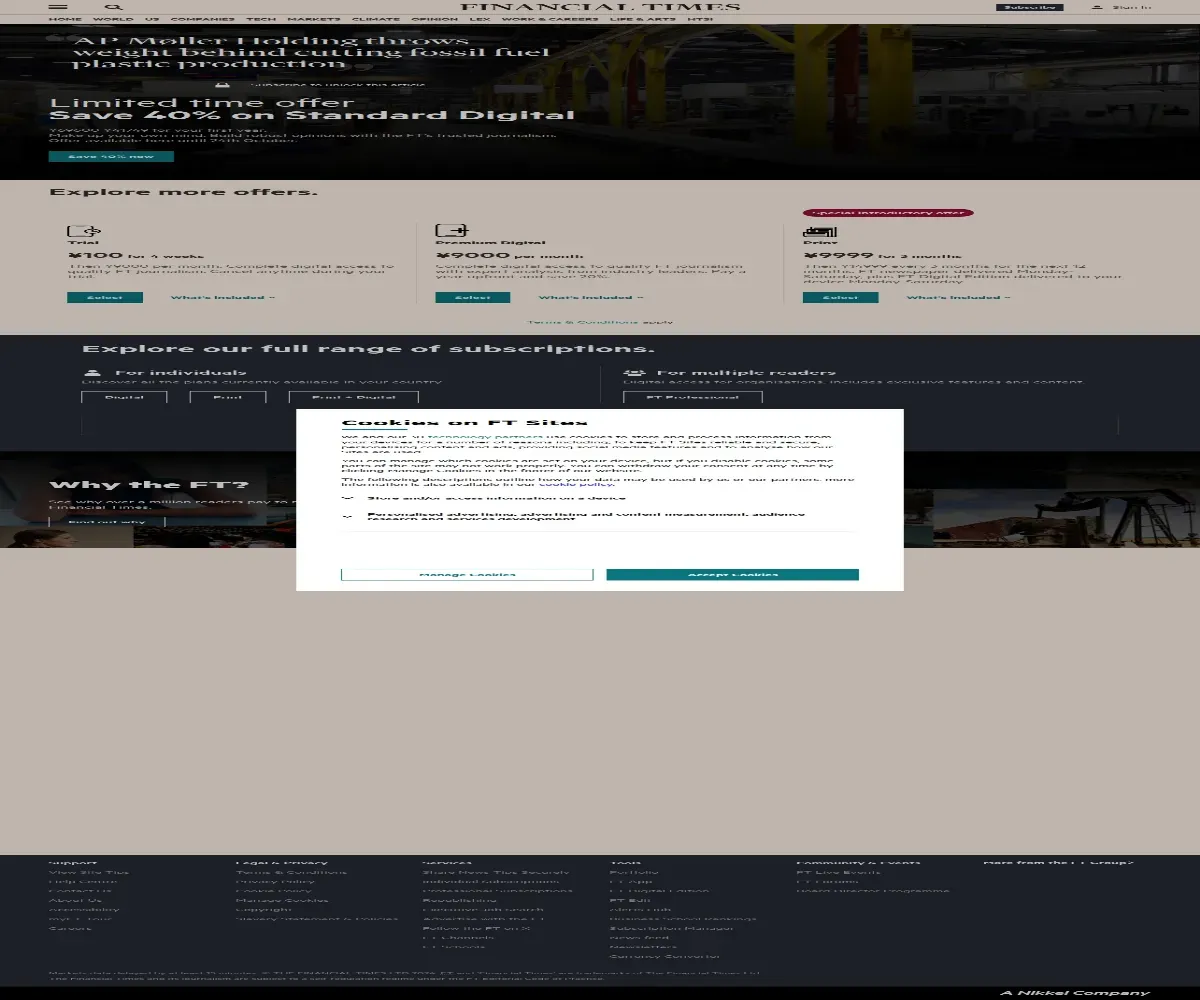1200x1000 pixels.
Task: Click Manage Cookies button in dialog
Action: pos(467,574)
